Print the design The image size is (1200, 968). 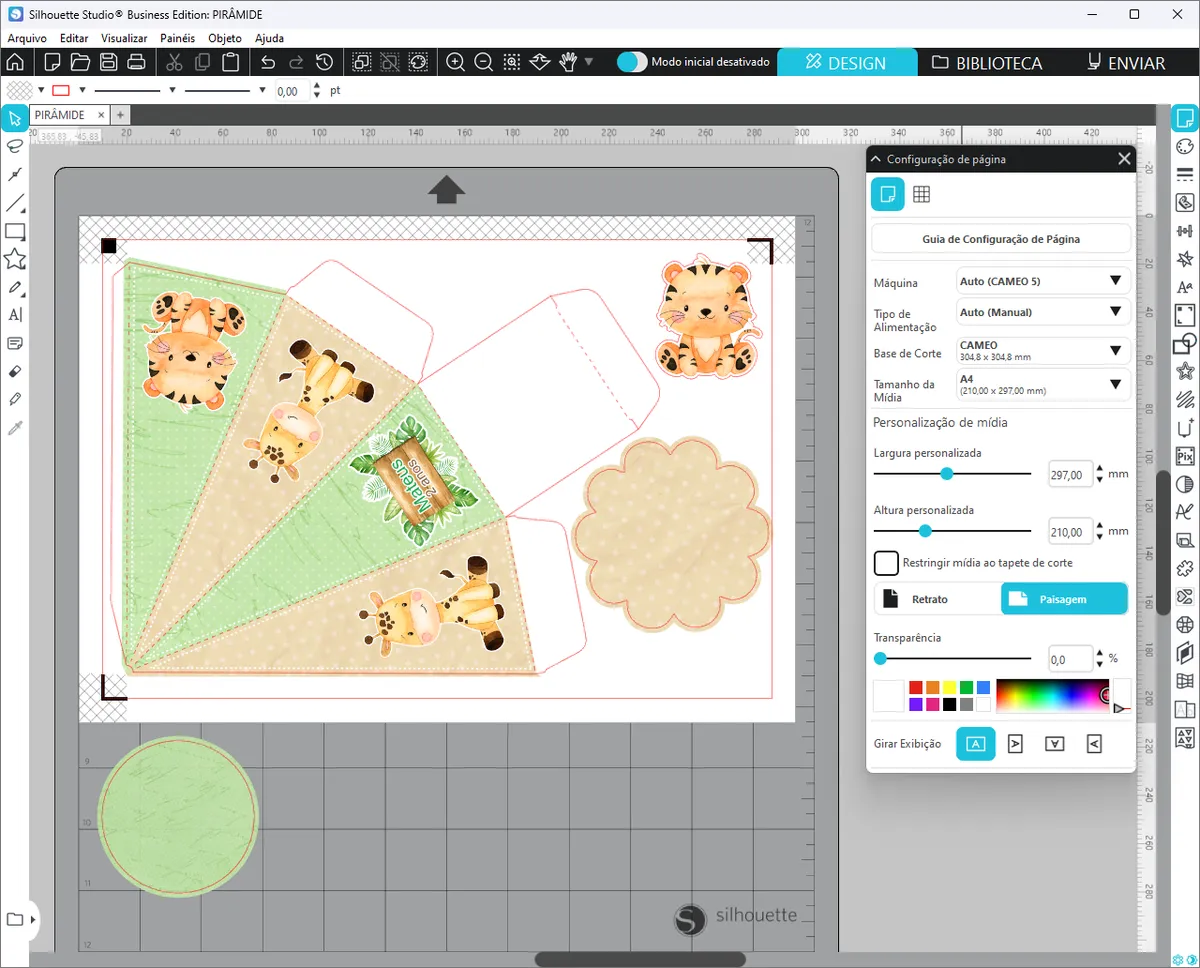[137, 62]
